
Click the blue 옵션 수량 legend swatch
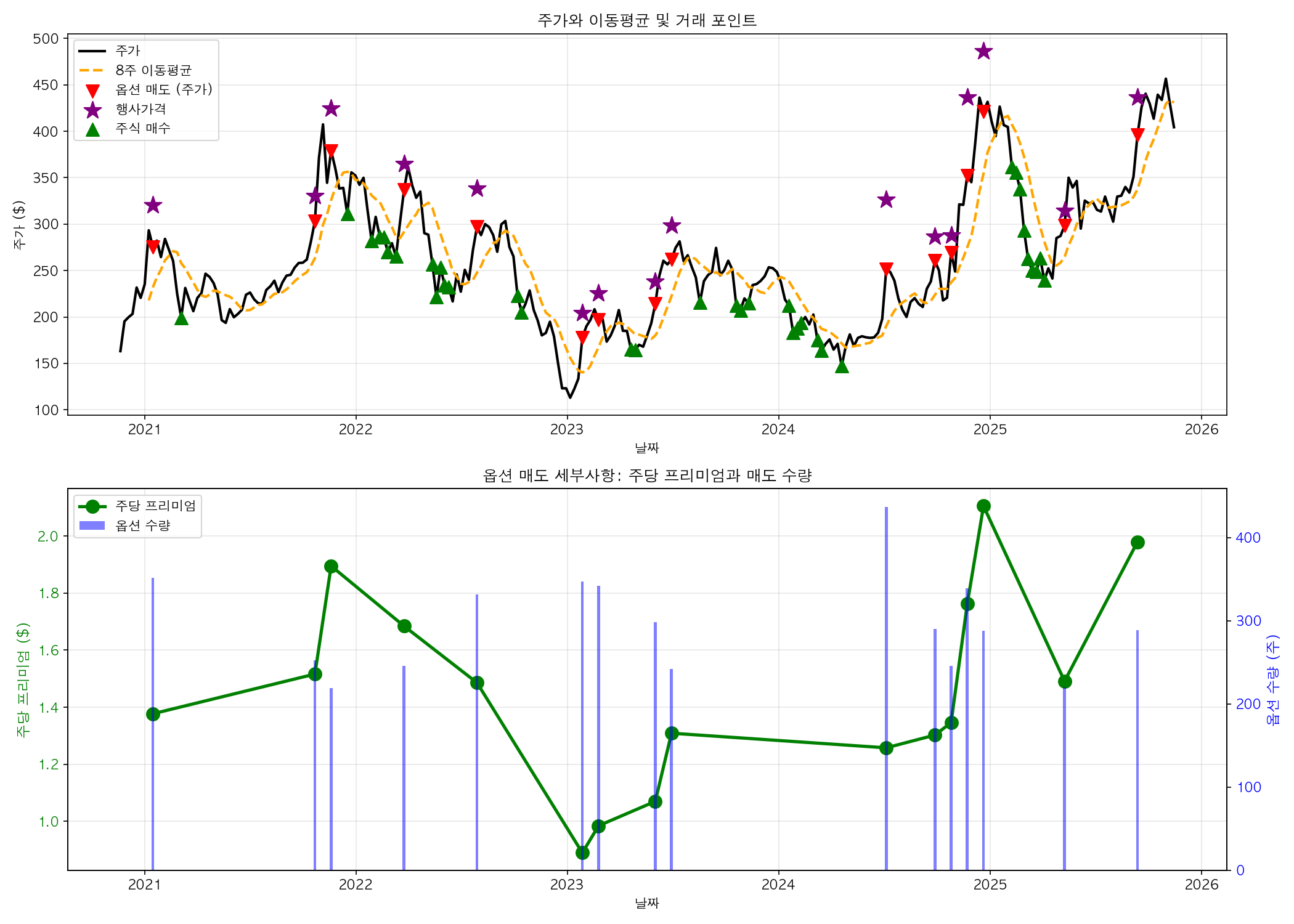click(x=92, y=525)
